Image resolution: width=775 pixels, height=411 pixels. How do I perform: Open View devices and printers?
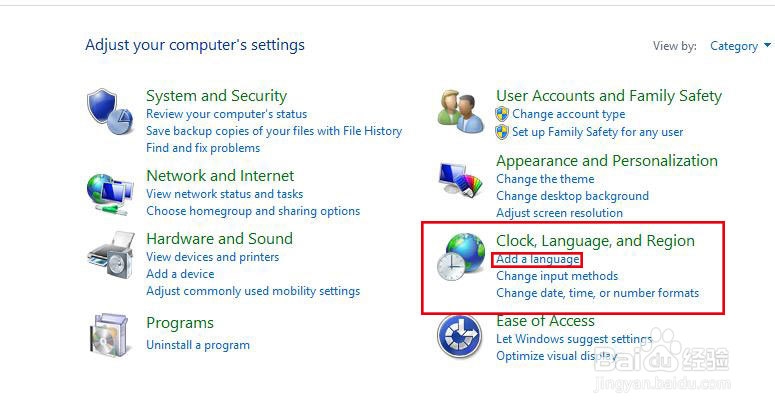point(212,257)
